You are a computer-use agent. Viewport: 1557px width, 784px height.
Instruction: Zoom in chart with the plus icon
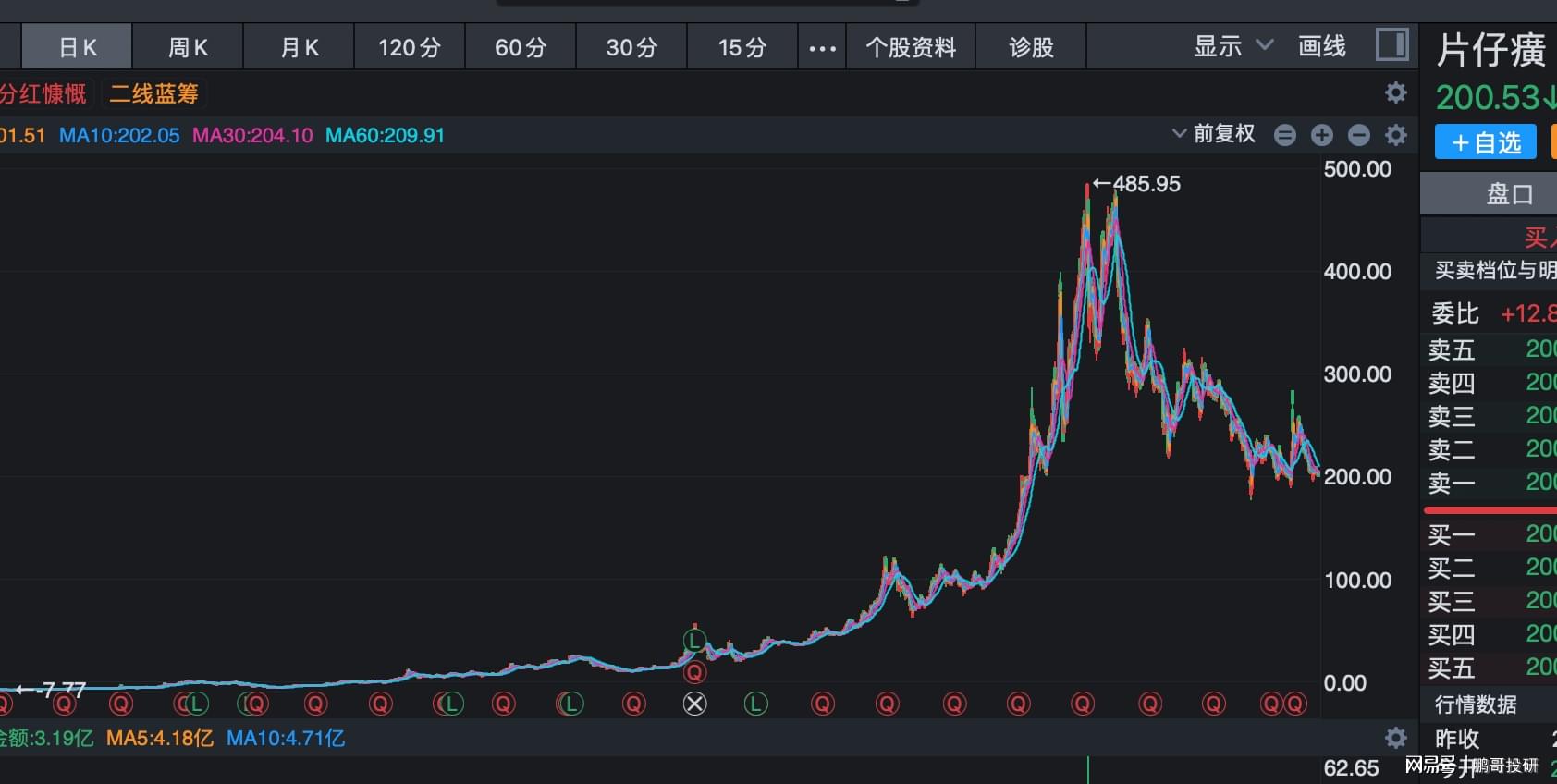coord(1322,135)
